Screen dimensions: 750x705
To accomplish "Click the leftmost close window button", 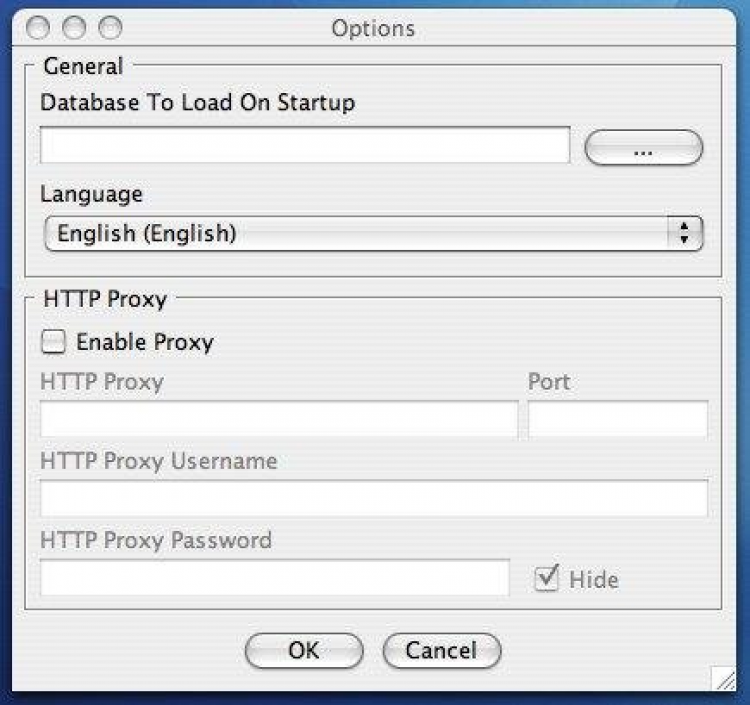I will pyautogui.click(x=39, y=27).
